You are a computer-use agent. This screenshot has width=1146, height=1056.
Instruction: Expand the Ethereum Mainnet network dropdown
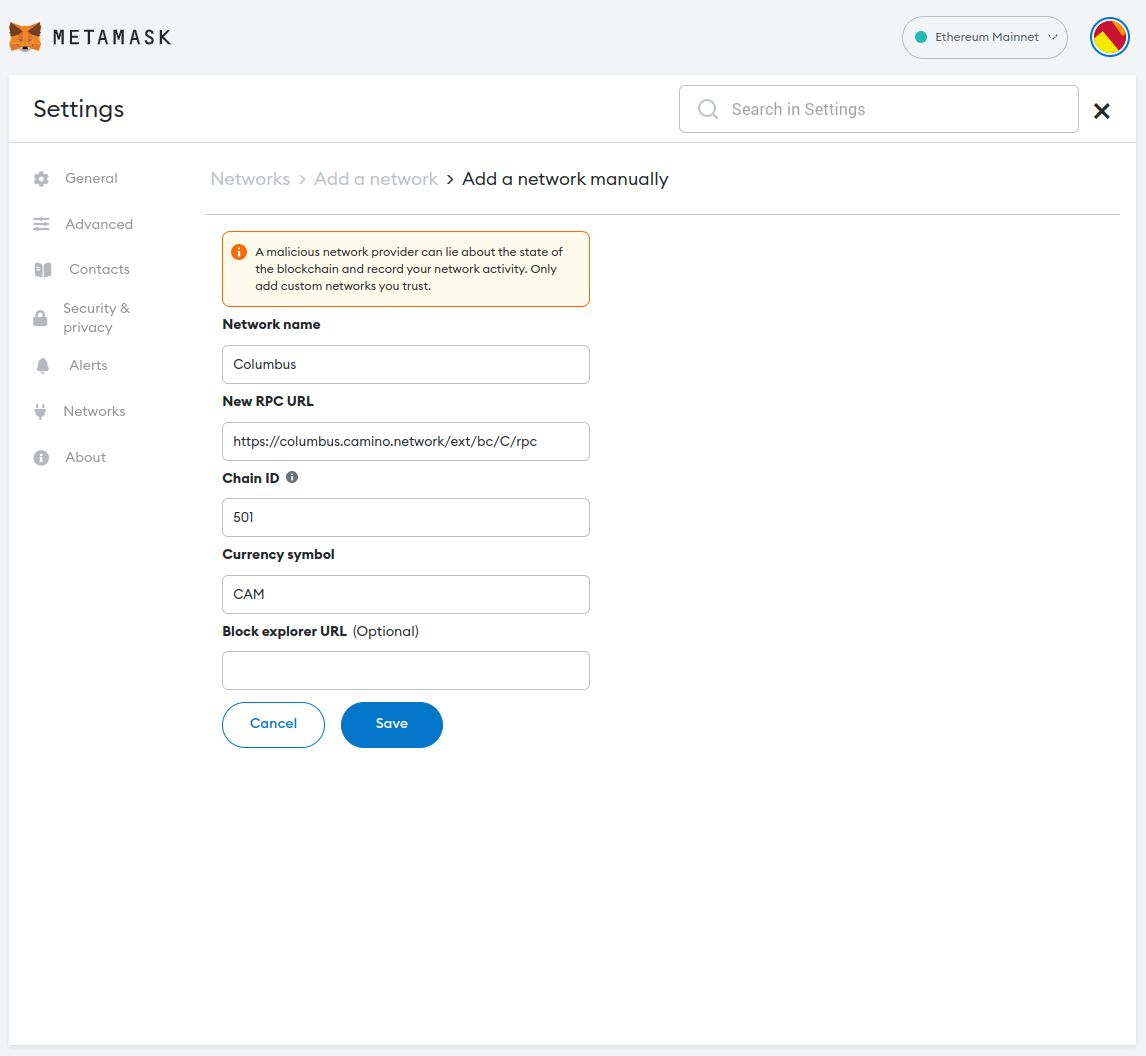(984, 38)
